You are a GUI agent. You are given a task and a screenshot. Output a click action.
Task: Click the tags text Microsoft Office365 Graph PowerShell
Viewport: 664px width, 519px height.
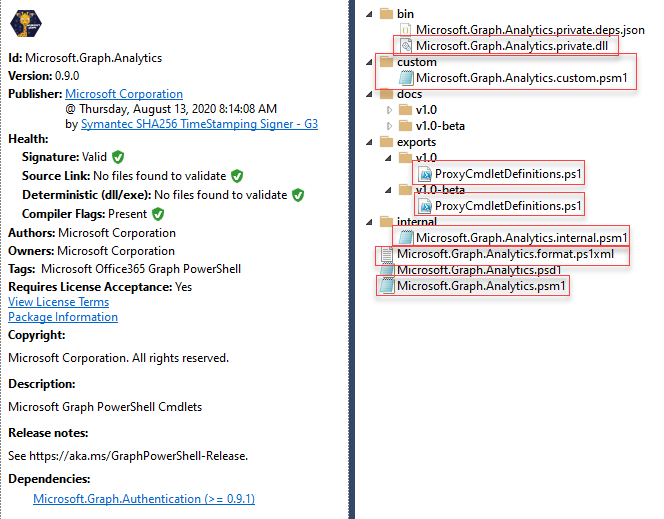click(x=141, y=269)
